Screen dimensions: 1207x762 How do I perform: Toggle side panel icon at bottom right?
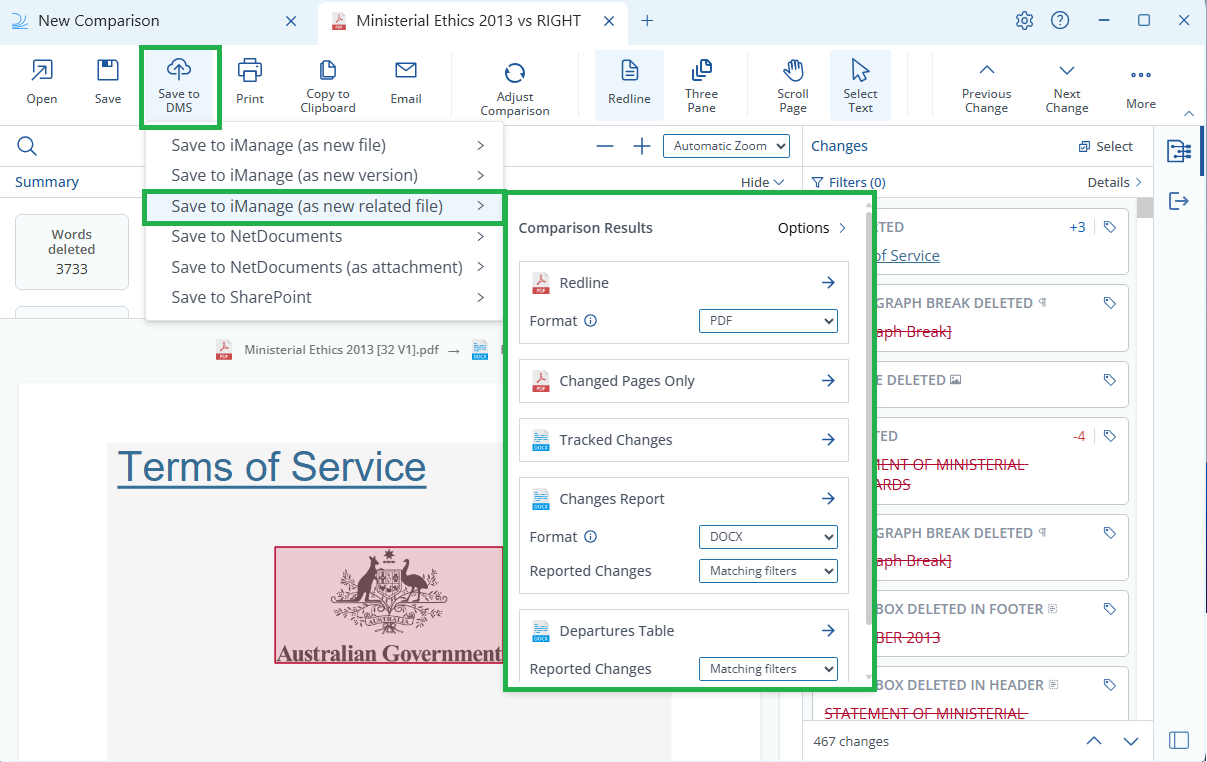point(1179,740)
